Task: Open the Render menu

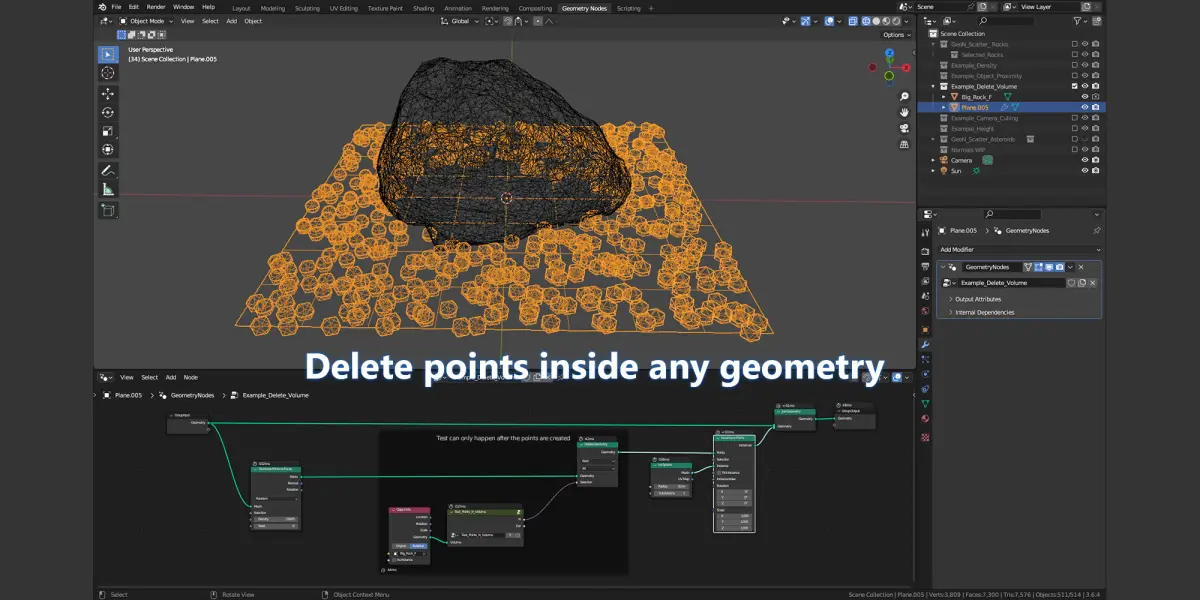Action: coord(156,7)
